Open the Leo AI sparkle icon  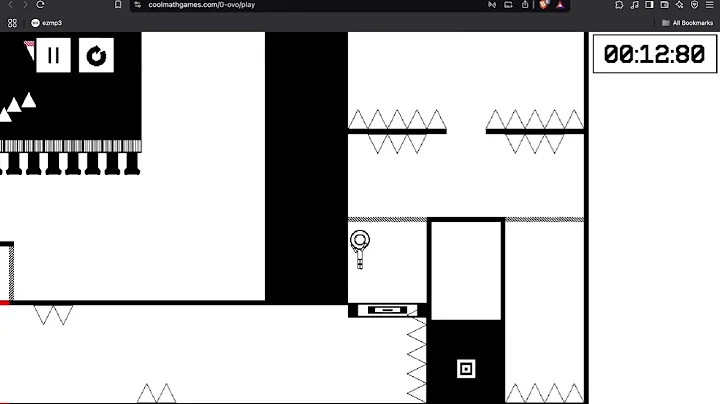[680, 5]
